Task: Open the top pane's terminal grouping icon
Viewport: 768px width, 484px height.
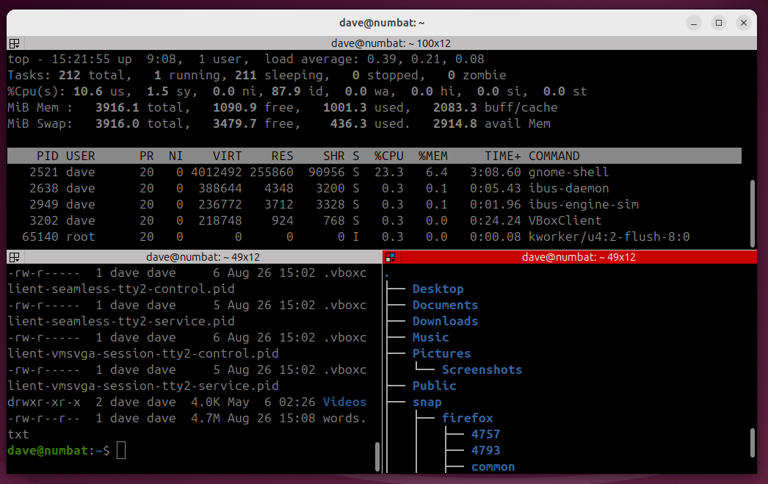Action: click(14, 44)
